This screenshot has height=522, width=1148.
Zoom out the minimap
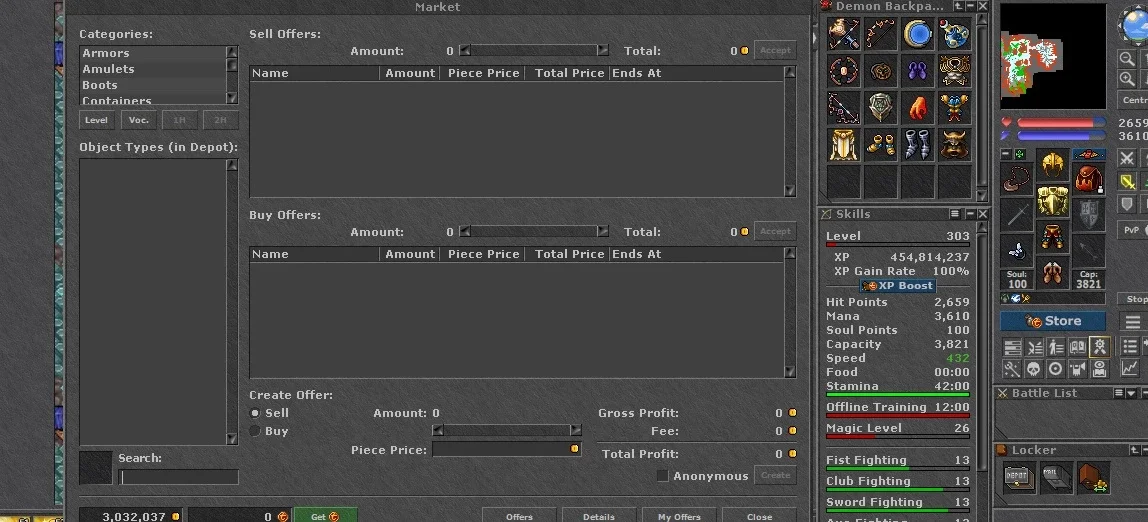(x=1128, y=59)
